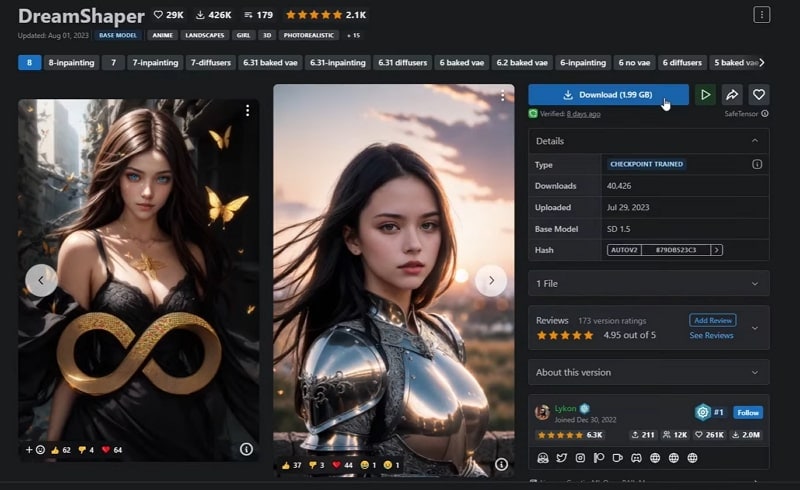Thumbs up the armored image with 37
The height and width of the screenshot is (490, 800).
[x=291, y=465]
